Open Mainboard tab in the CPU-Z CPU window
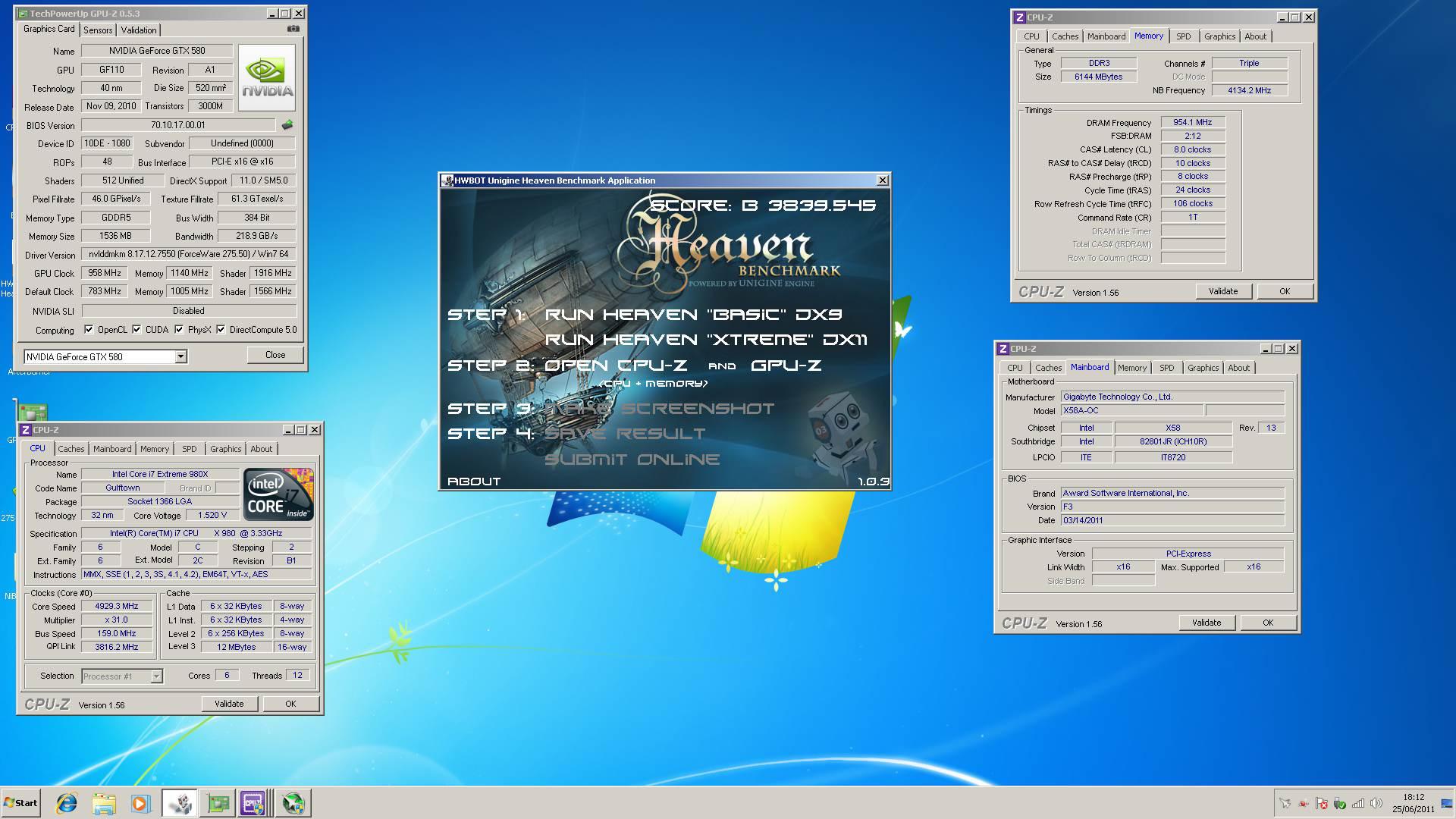Screen dimensions: 1456x819 (112, 449)
